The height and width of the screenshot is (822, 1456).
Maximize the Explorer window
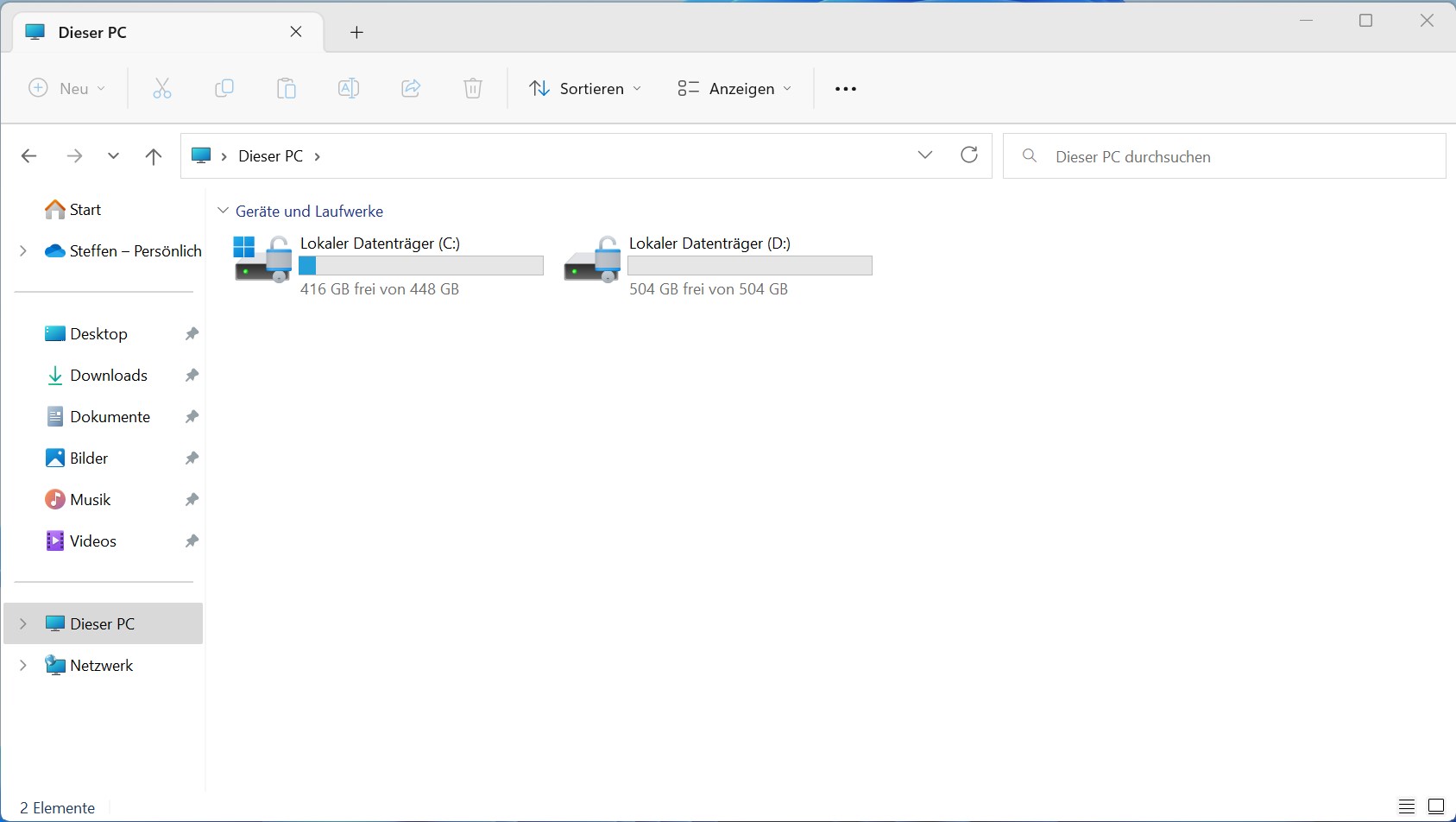(1365, 20)
